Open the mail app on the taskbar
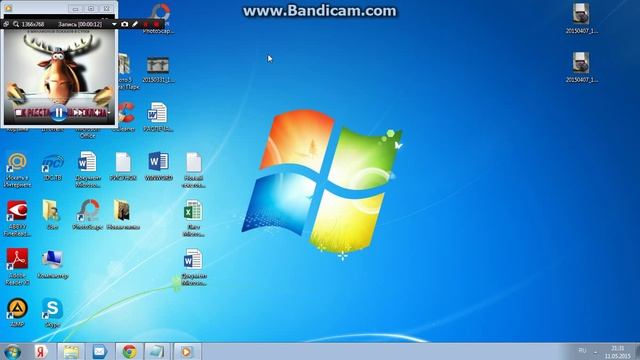This screenshot has height=360, width=640. point(100,351)
